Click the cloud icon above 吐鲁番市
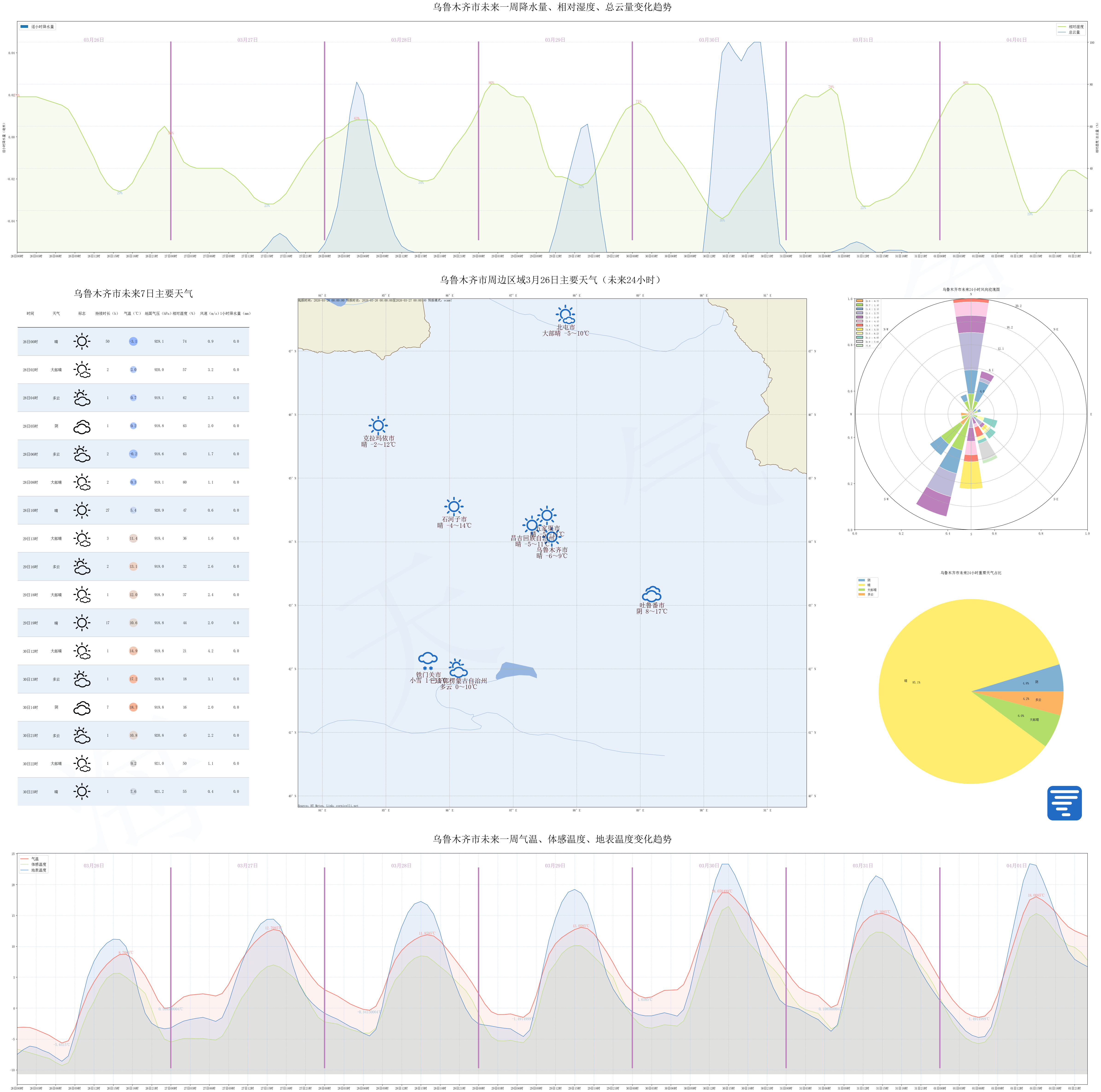Image resolution: width=1101 pixels, height=1092 pixels. click(651, 594)
